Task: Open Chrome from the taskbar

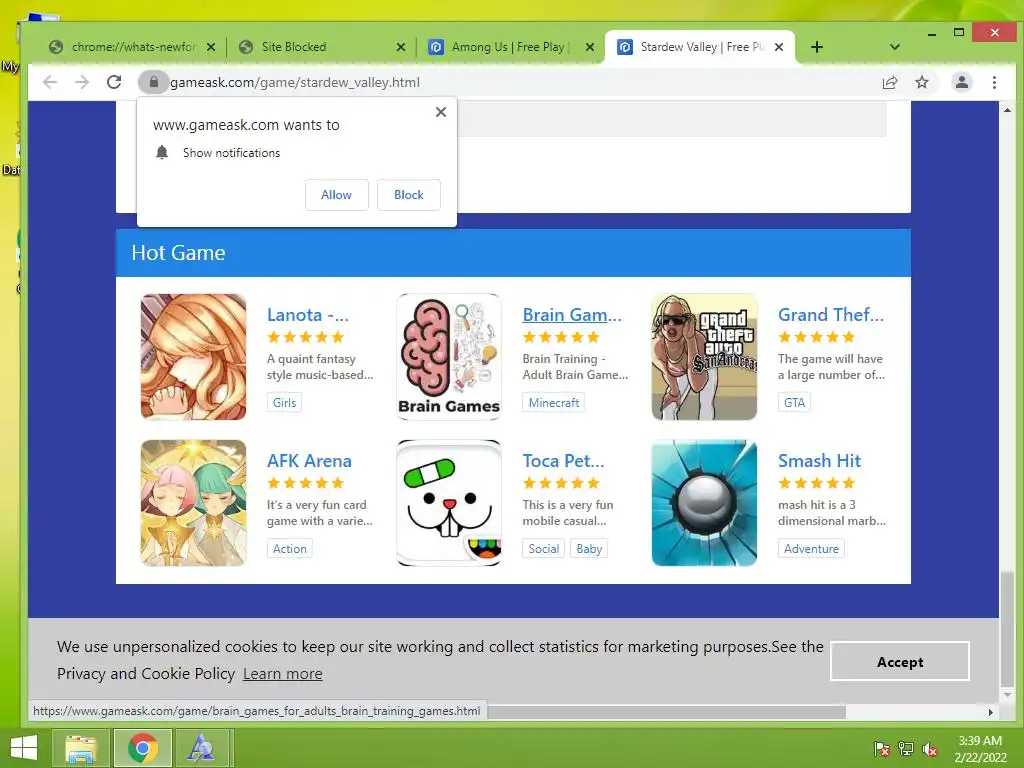Action: (142, 748)
